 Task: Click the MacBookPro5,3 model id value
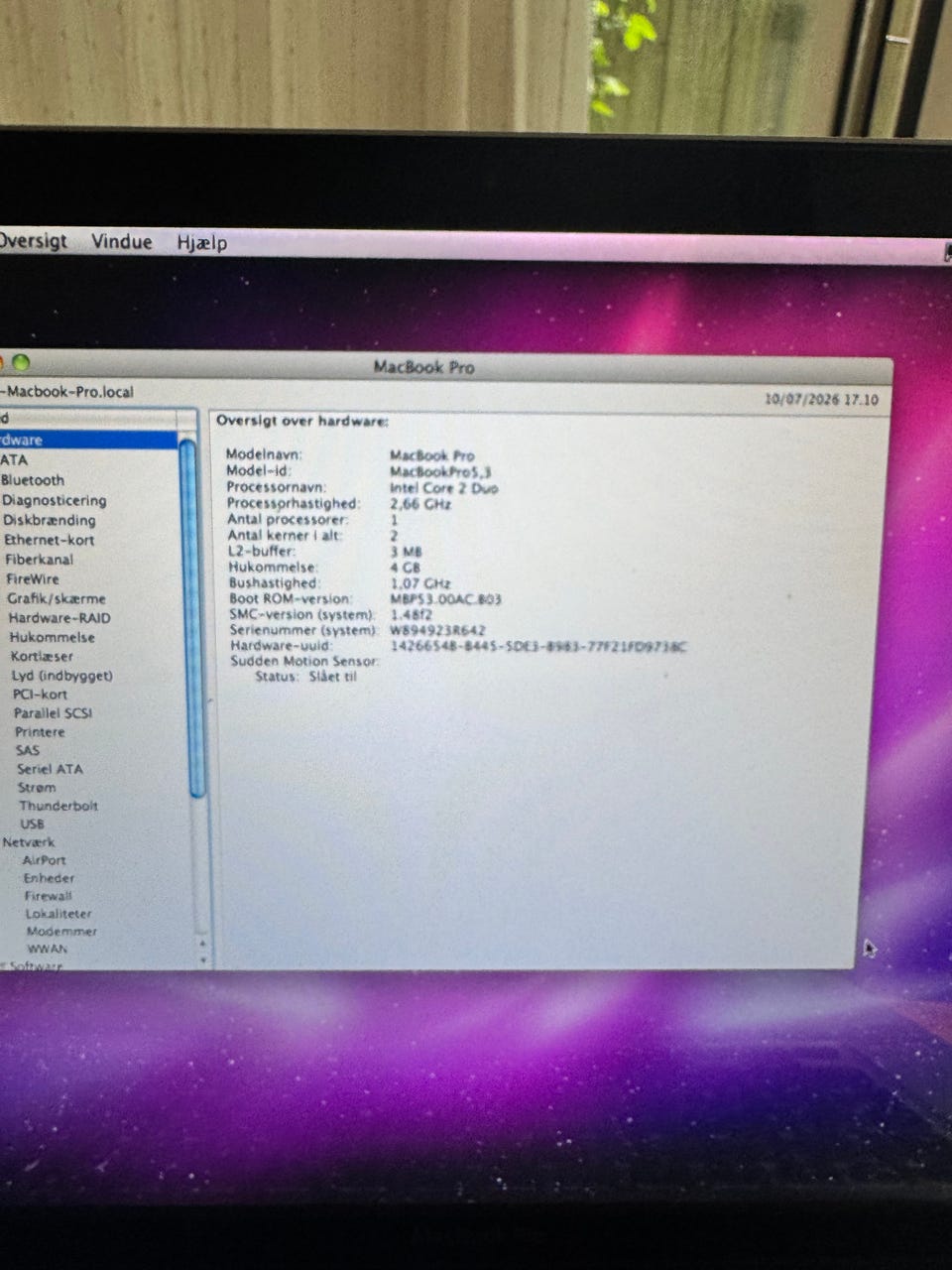(440, 471)
